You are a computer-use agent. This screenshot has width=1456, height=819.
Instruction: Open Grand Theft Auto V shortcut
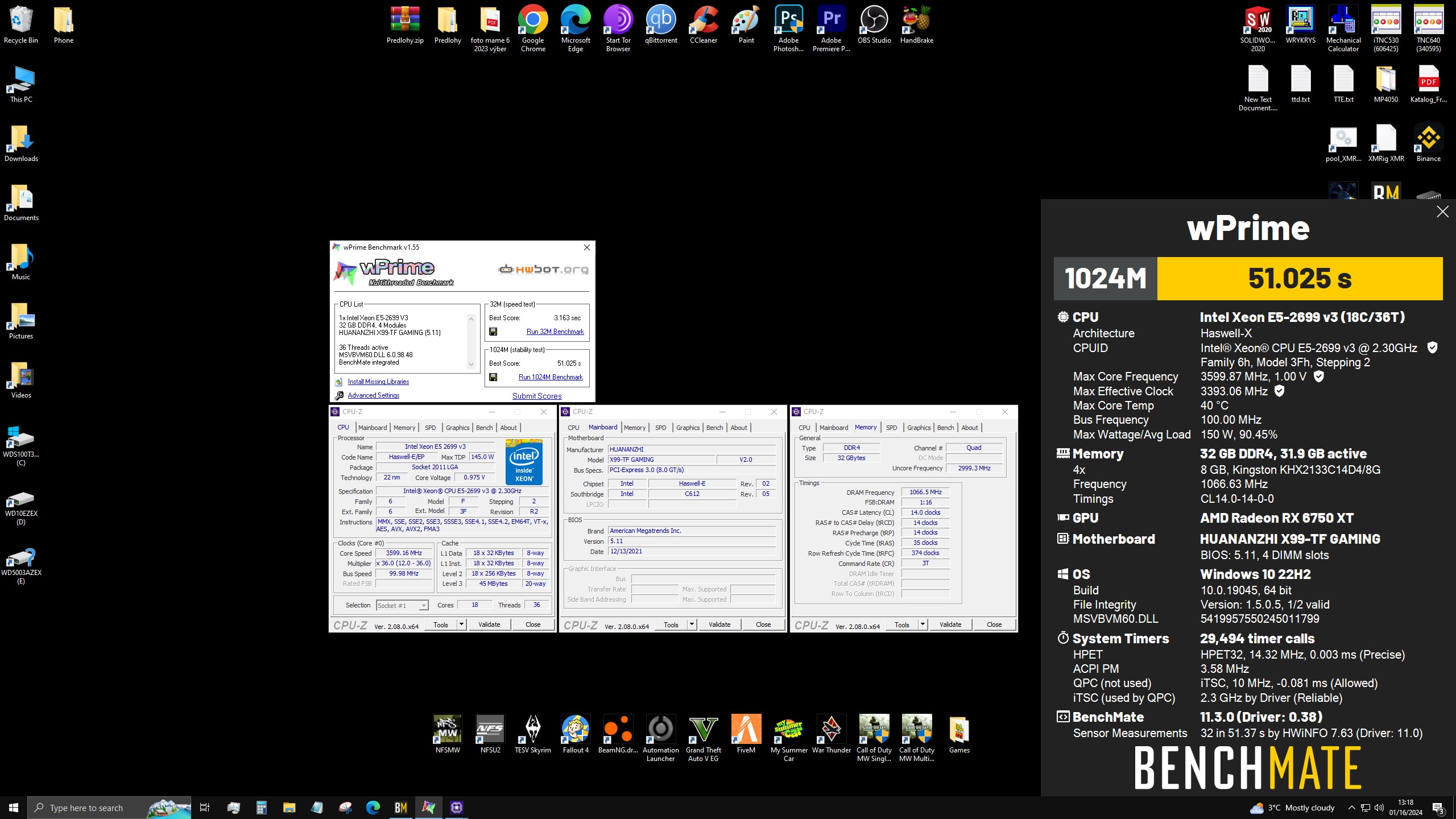click(x=704, y=738)
